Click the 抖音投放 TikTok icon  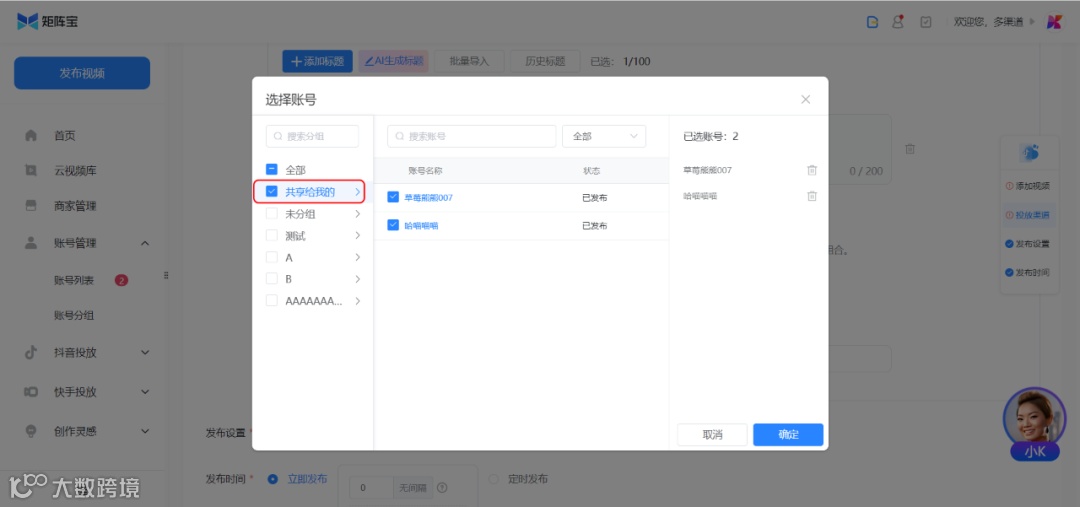[31, 352]
